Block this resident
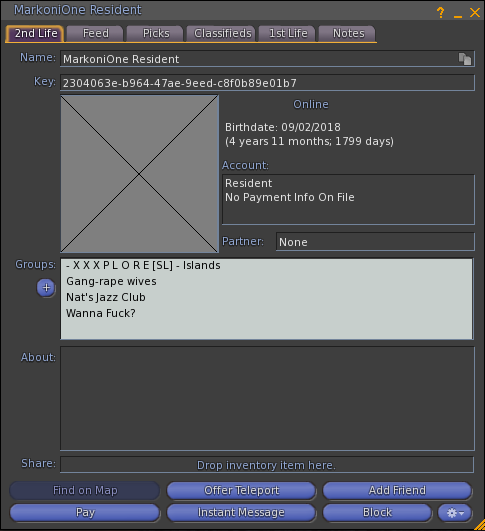Screen dimensions: 485x531 [x=377, y=513]
